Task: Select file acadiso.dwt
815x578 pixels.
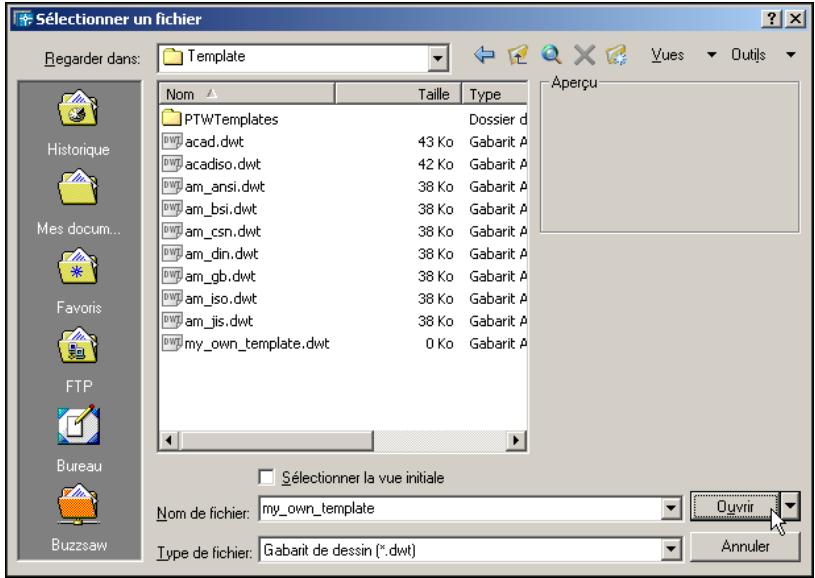Action: click(222, 164)
